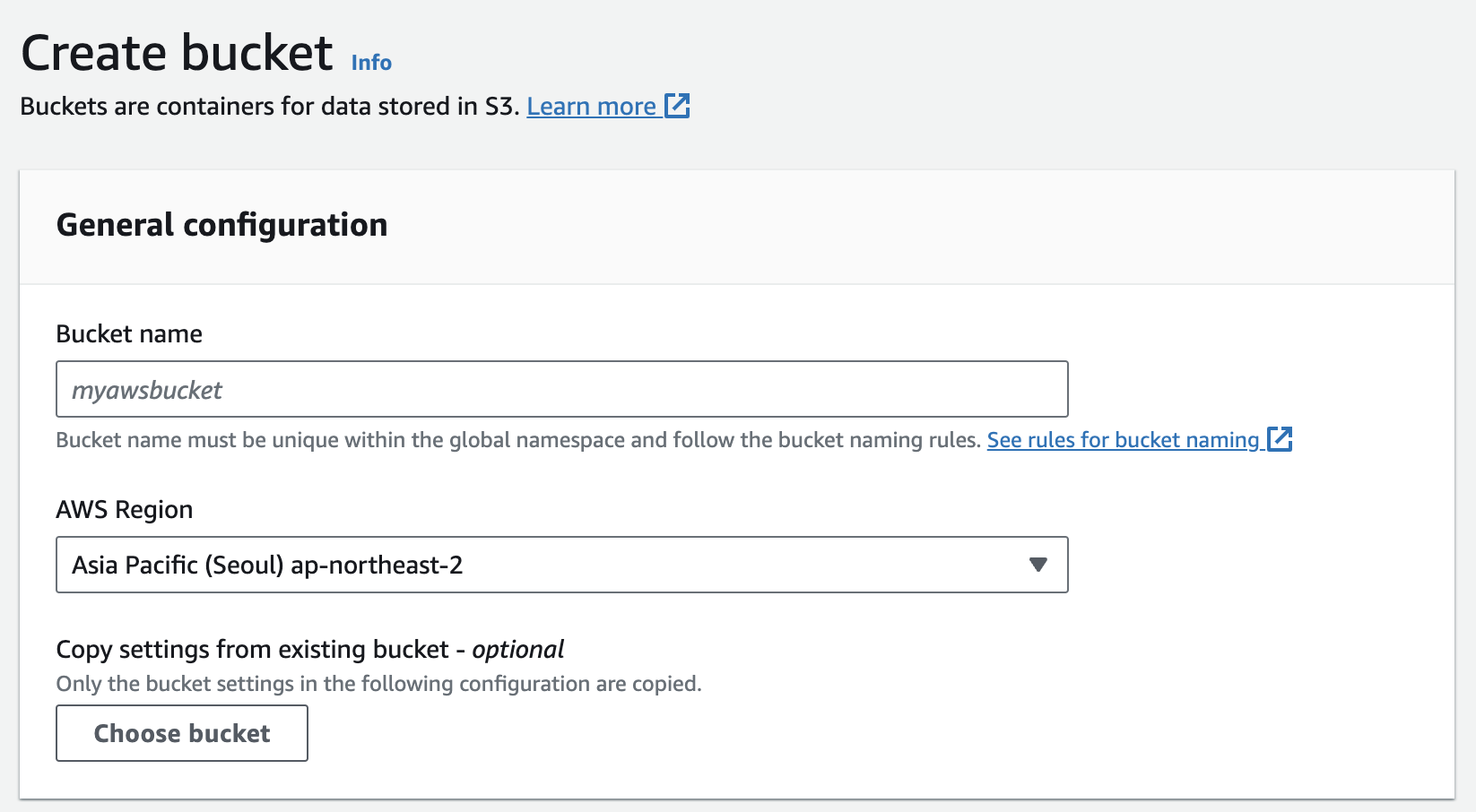Click the Info link beside Create bucket
Image resolution: width=1476 pixels, height=812 pixels.
pyautogui.click(x=371, y=63)
